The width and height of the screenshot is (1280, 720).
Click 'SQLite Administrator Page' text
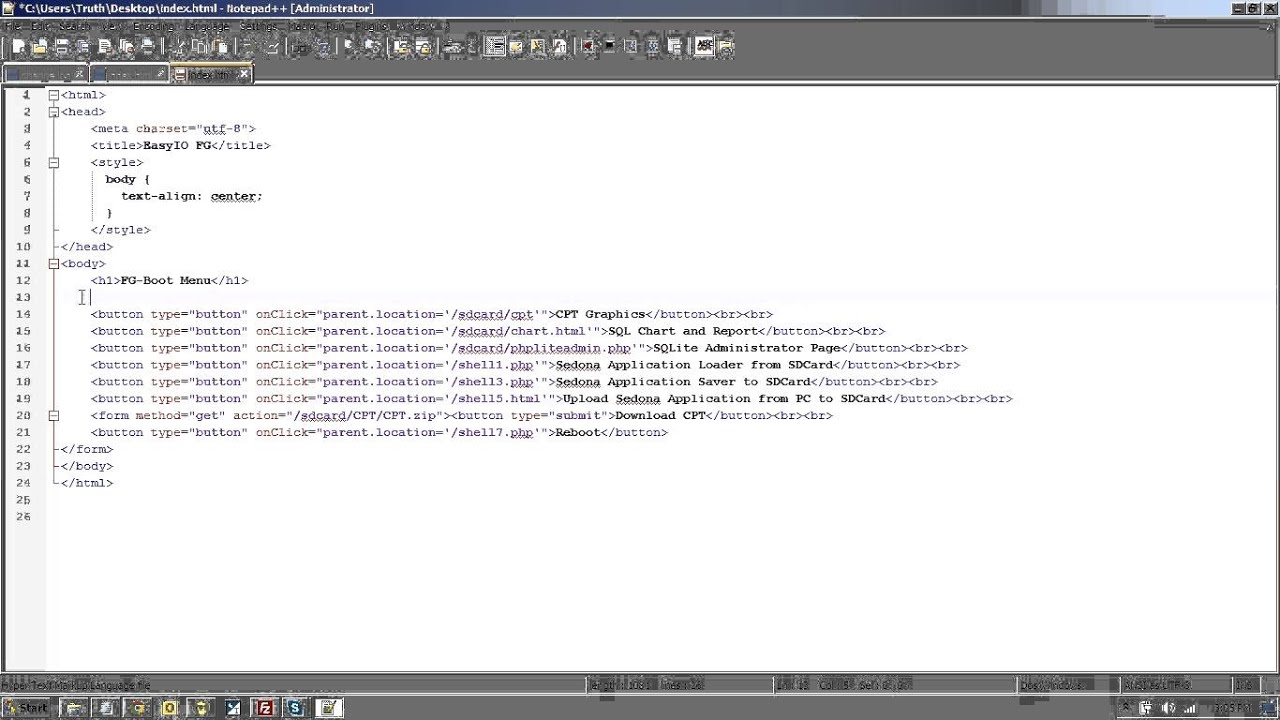[746, 348]
